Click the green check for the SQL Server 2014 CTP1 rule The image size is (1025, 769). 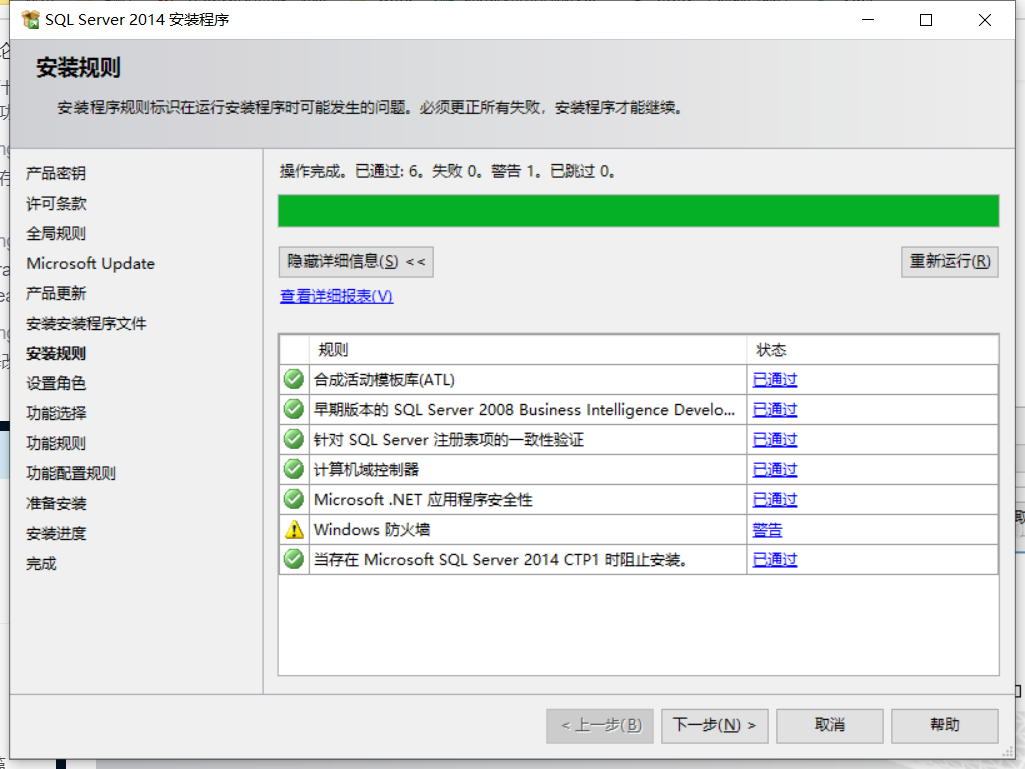pyautogui.click(x=293, y=559)
